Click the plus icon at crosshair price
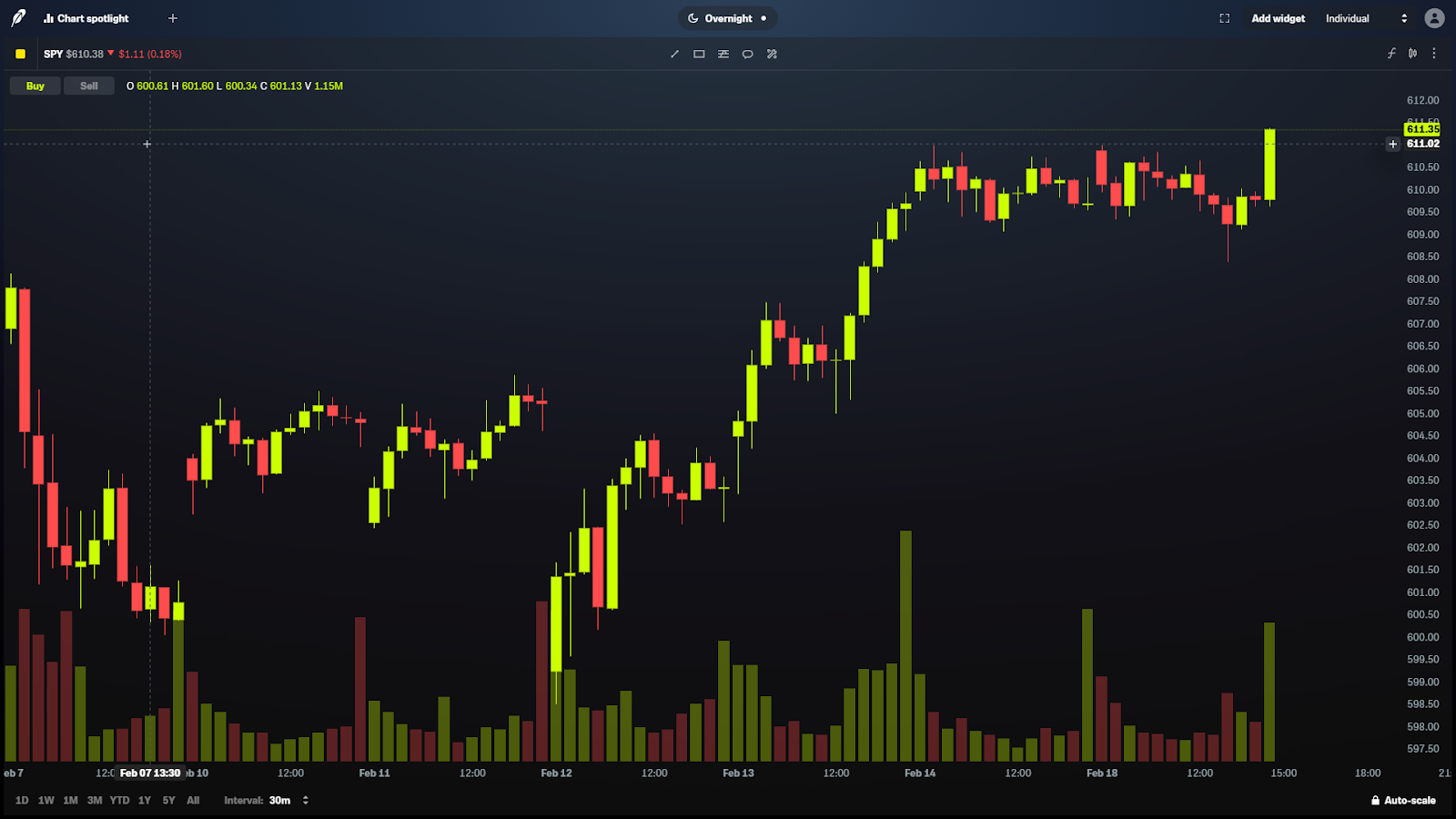 (x=1392, y=144)
